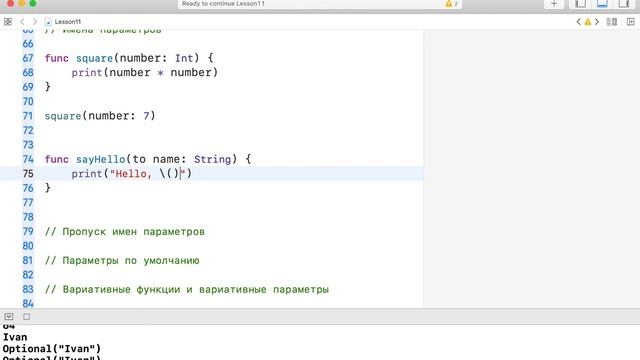The width and height of the screenshot is (640, 360).
Task: Click the square stop icon in debug bar
Action: coord(27,317)
